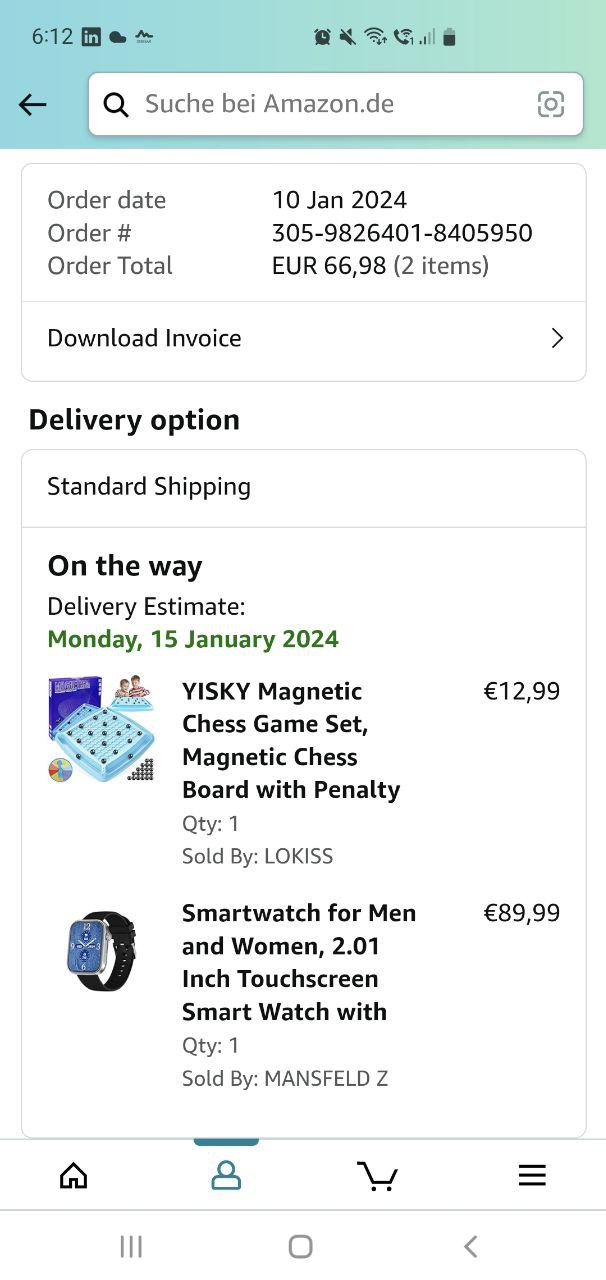The image size is (606, 1280).
Task: Open the Smartwatch product thumbnail
Action: coord(101,950)
